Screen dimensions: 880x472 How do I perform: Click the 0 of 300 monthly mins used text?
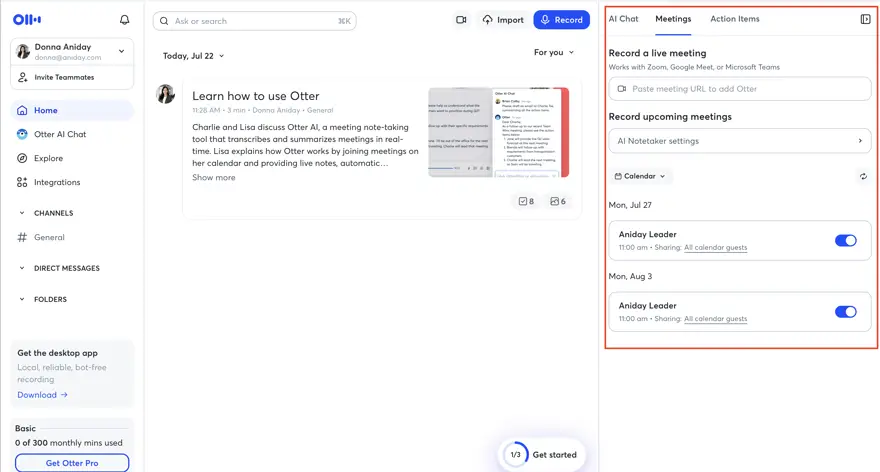click(68, 443)
